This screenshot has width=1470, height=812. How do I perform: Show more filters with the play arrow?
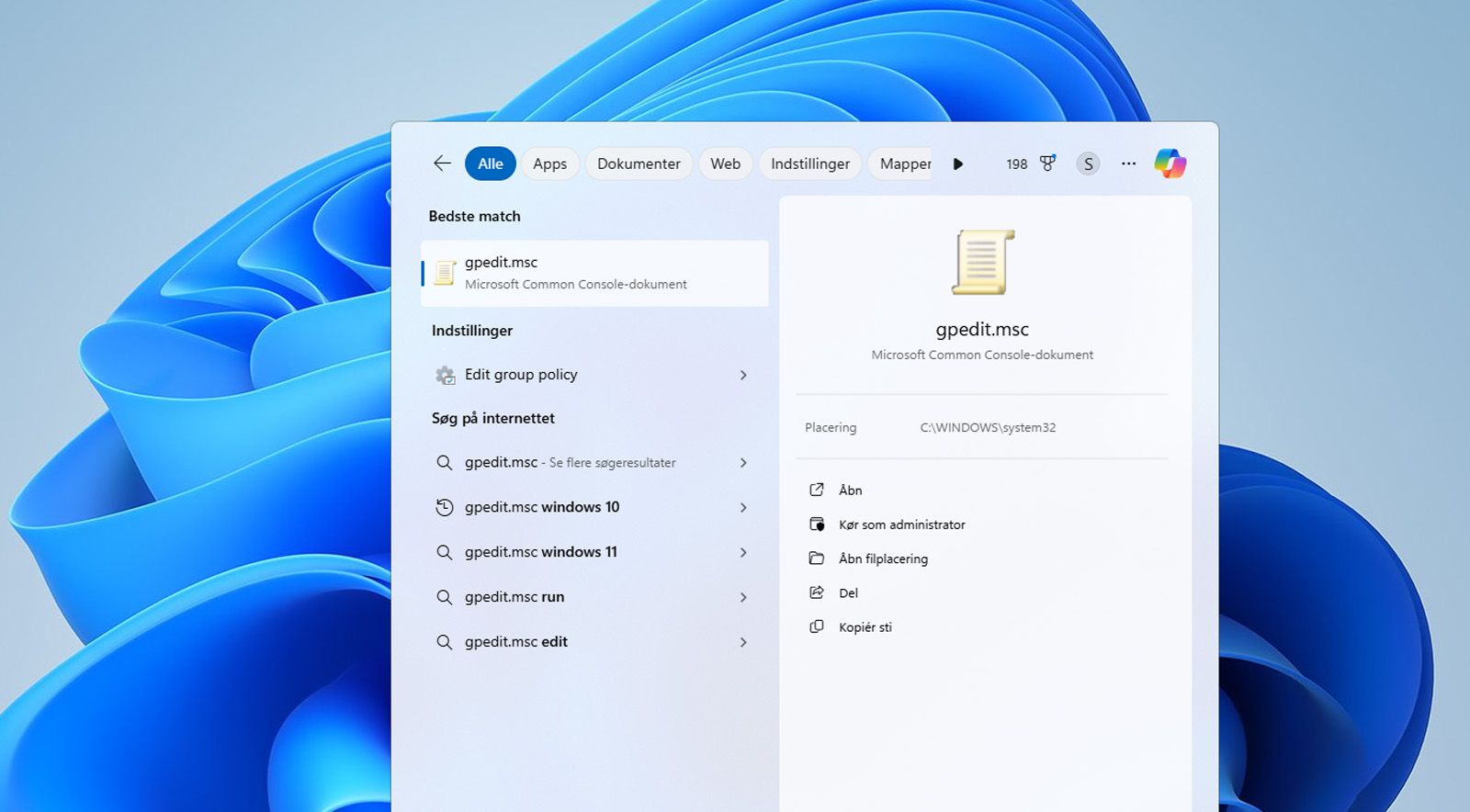[x=958, y=164]
